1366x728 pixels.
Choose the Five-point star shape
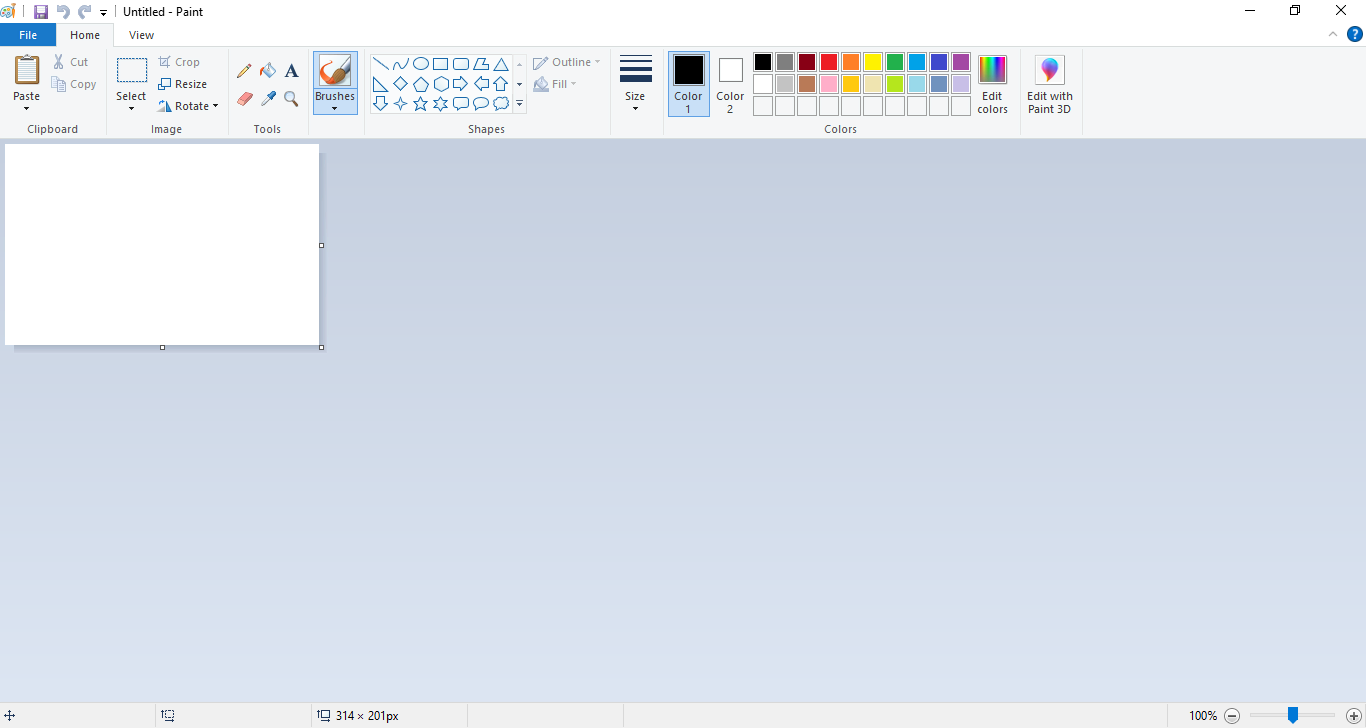click(421, 104)
